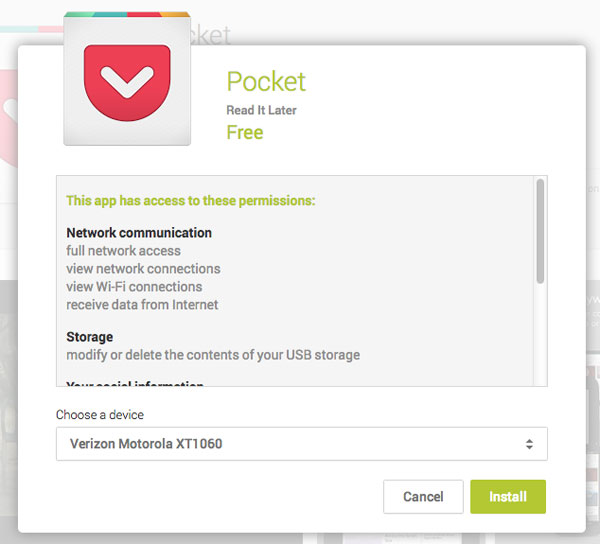Cancel the installation dialog

(x=423, y=497)
